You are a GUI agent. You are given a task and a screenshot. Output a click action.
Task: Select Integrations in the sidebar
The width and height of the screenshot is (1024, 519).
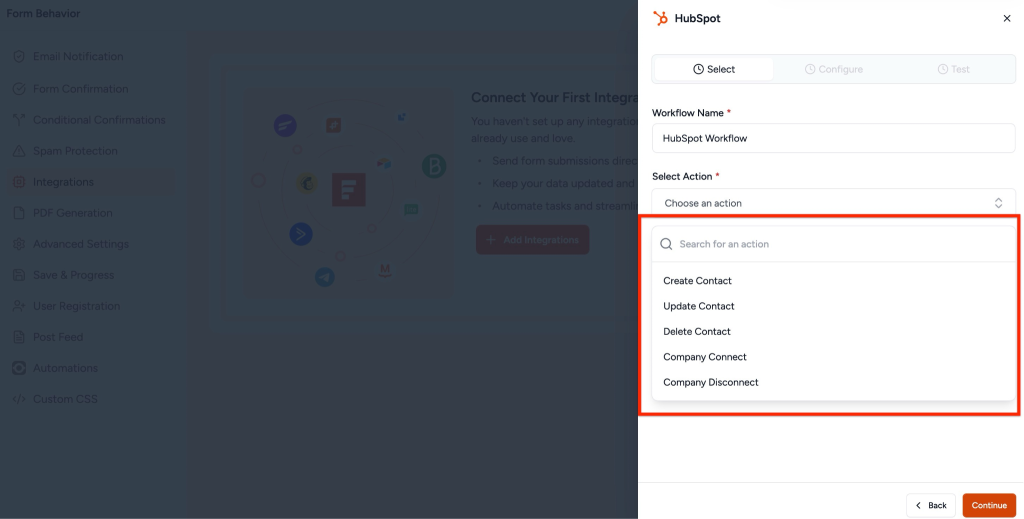click(x=89, y=182)
